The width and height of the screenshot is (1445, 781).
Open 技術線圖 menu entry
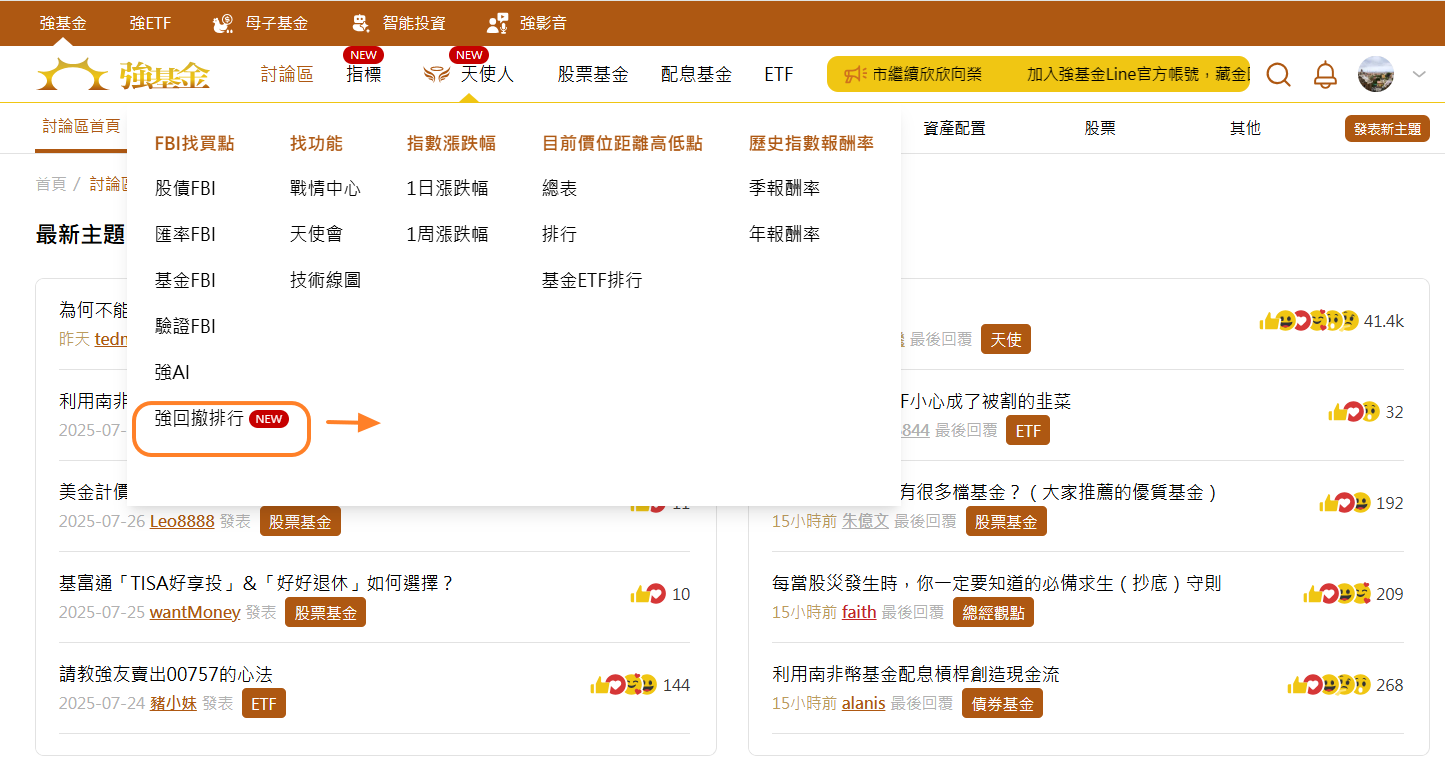click(325, 280)
